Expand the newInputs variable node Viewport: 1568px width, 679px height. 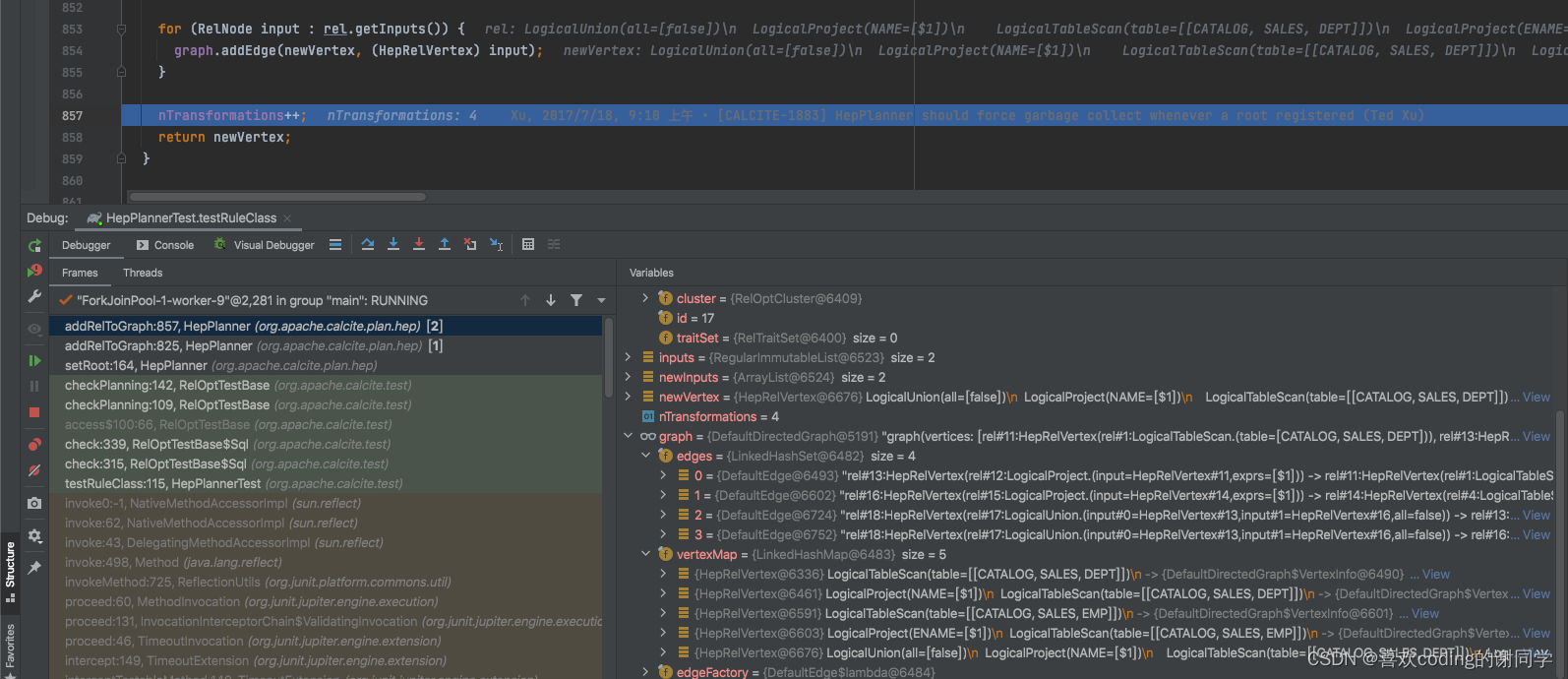pos(628,377)
